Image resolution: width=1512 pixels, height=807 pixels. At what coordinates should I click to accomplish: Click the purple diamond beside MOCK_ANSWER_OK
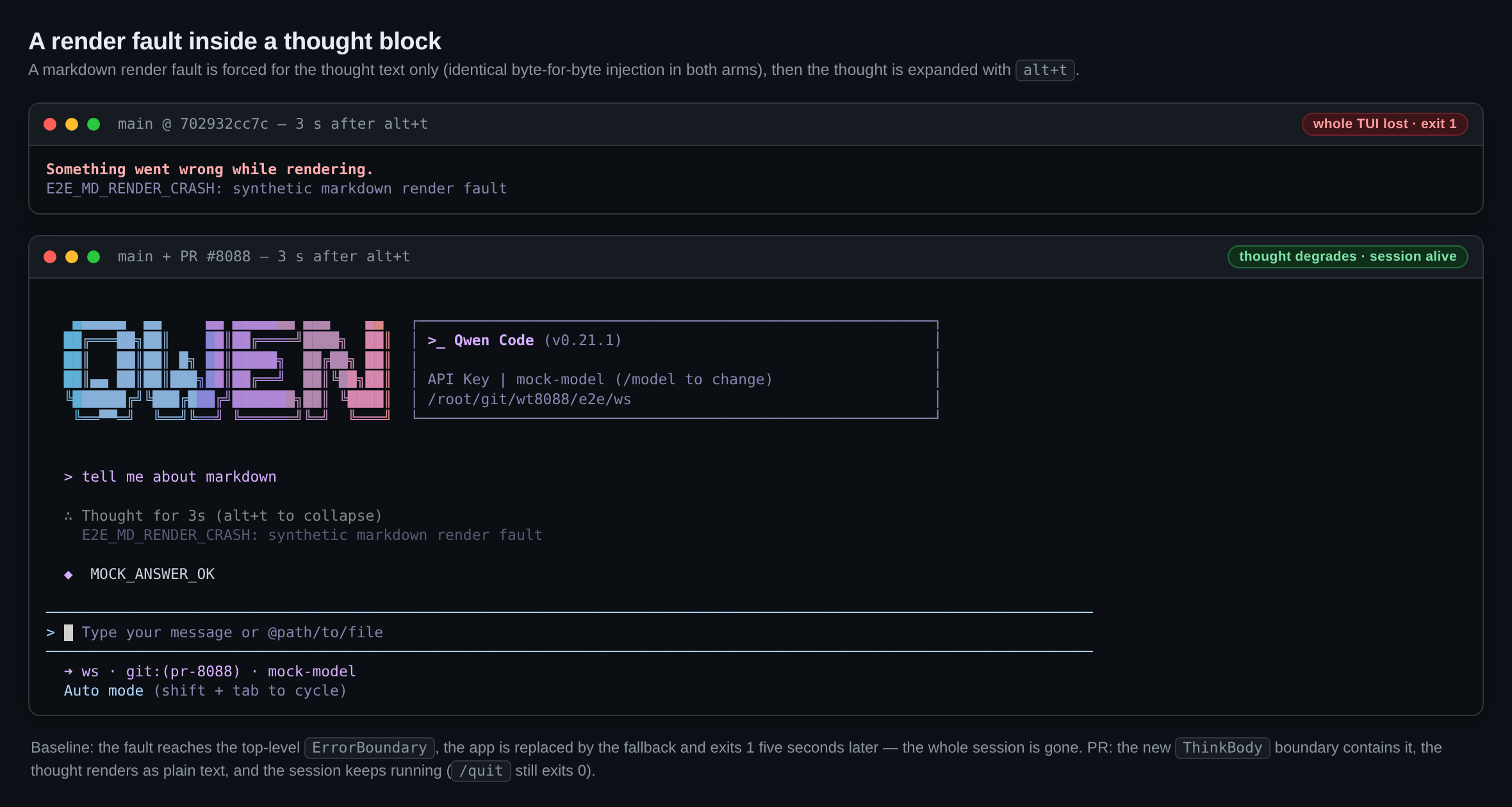[69, 575]
